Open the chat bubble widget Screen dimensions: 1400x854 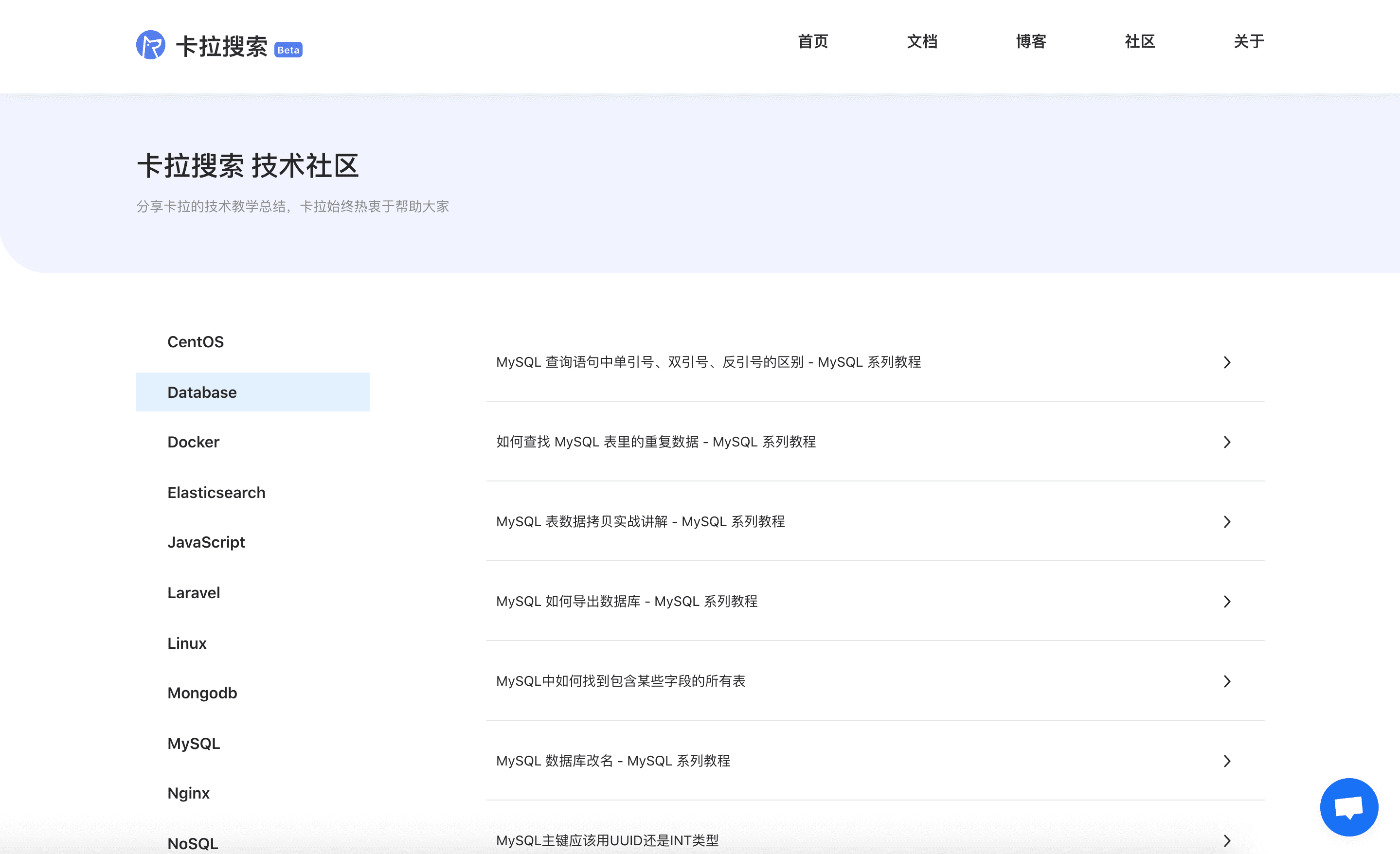1348,807
